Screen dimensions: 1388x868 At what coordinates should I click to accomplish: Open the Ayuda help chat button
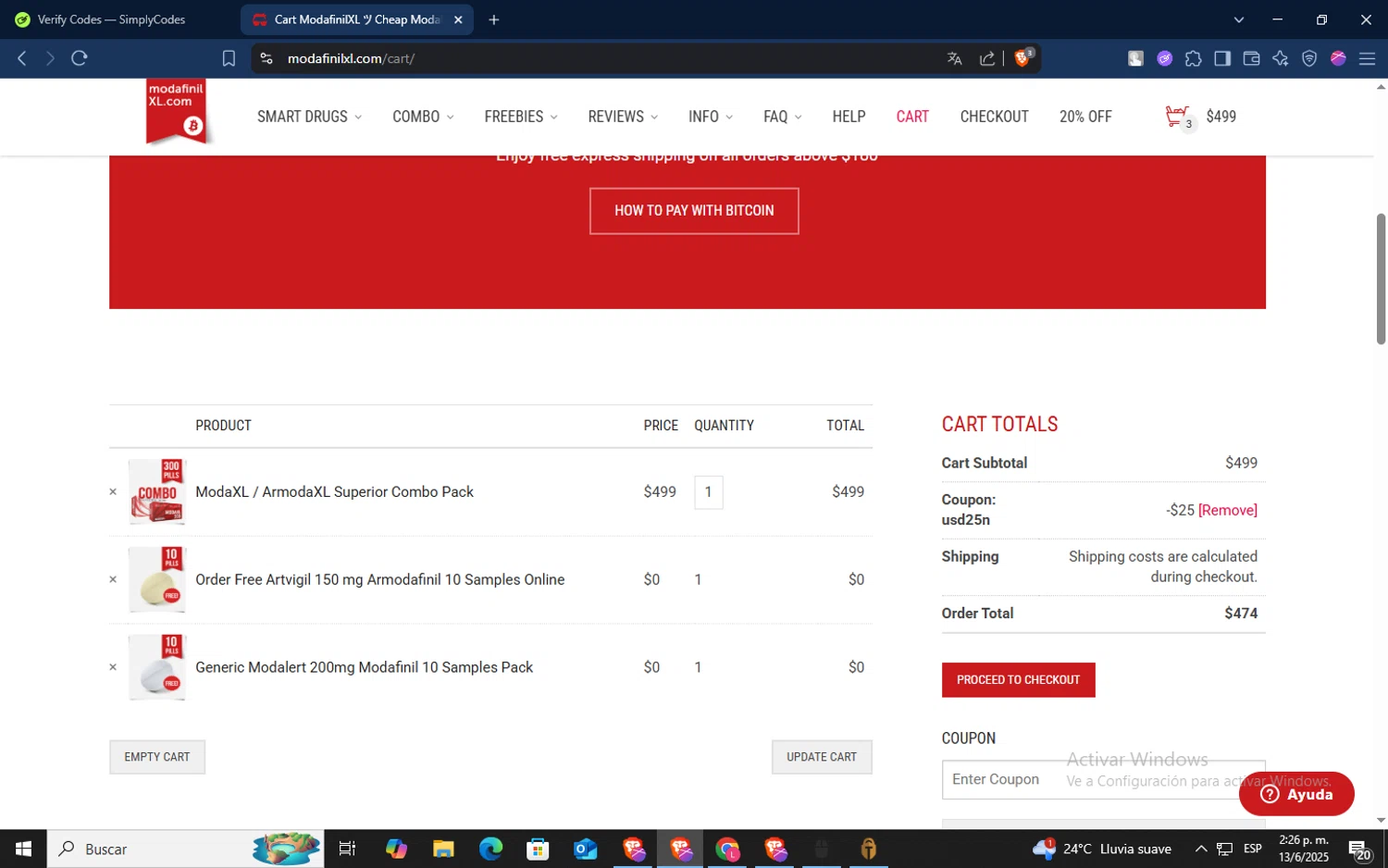(1296, 794)
